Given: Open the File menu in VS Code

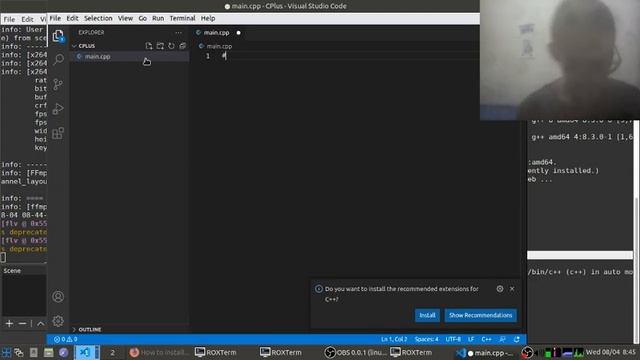Looking at the screenshot, I should [x=55, y=18].
